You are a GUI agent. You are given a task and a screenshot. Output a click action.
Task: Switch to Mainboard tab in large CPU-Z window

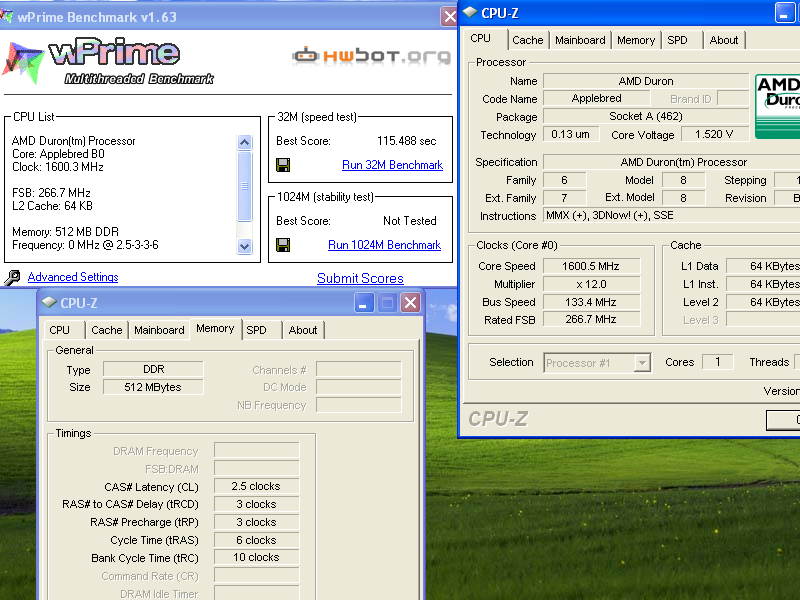point(580,40)
